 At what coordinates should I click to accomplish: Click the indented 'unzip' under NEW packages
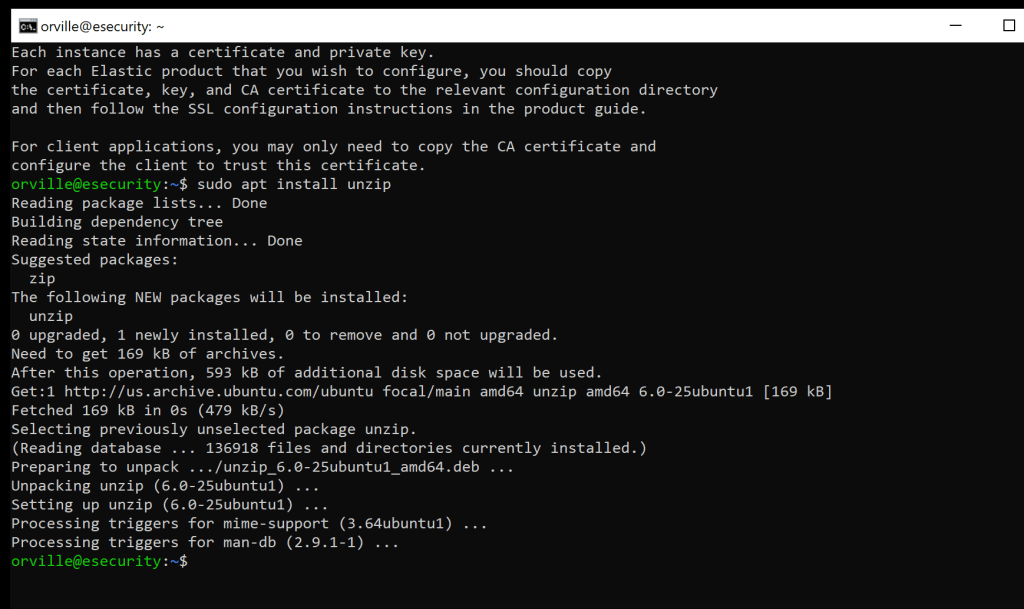tap(51, 316)
